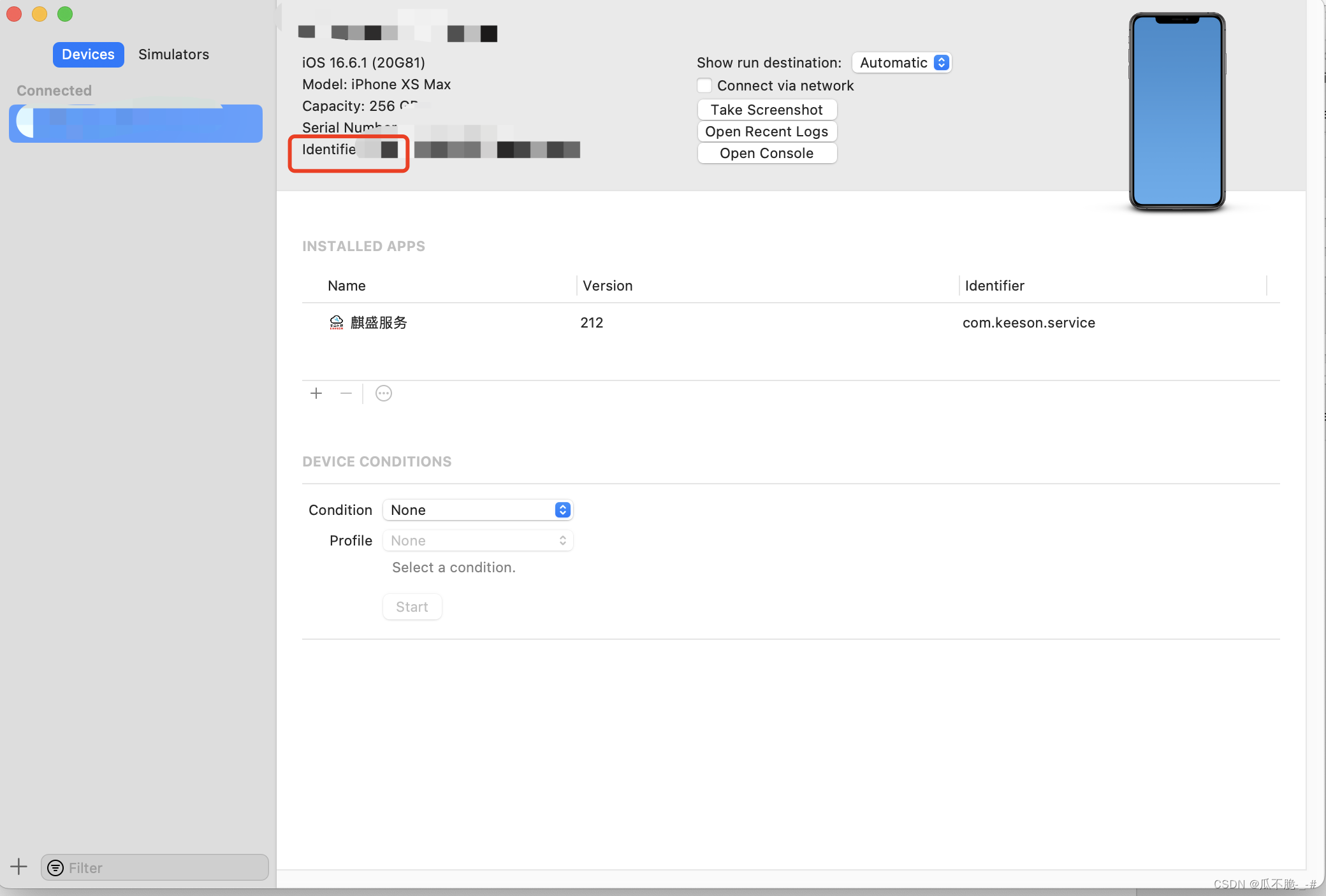Click the filter icon inside the Filter field
Image resolution: width=1326 pixels, height=896 pixels.
(55, 867)
